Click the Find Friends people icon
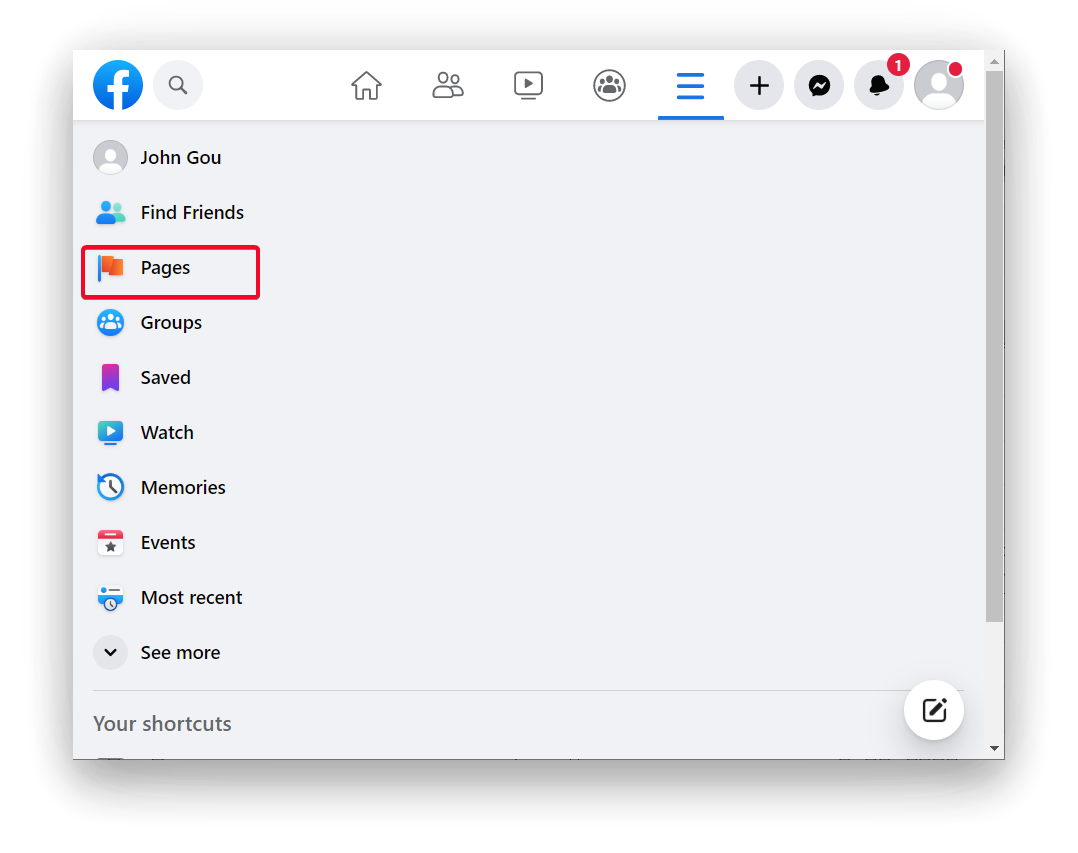The image size is (1078, 853). [x=111, y=212]
